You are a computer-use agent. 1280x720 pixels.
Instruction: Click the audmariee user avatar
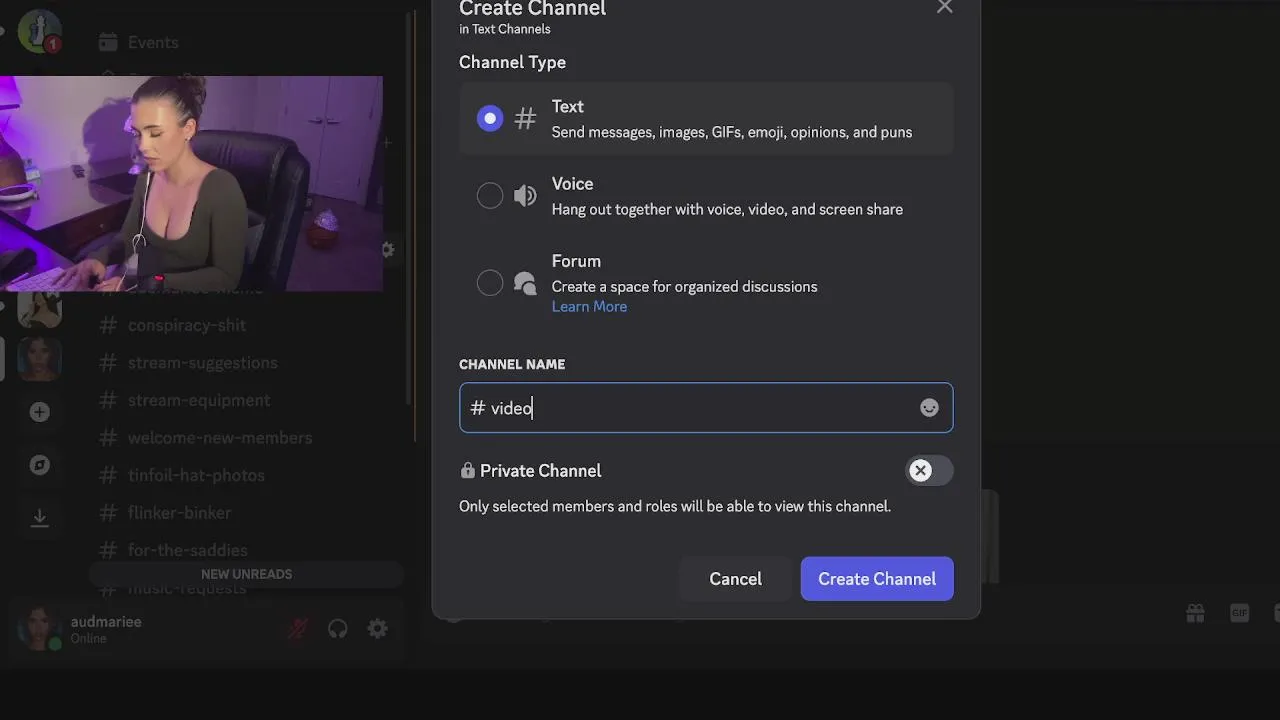[40, 629]
